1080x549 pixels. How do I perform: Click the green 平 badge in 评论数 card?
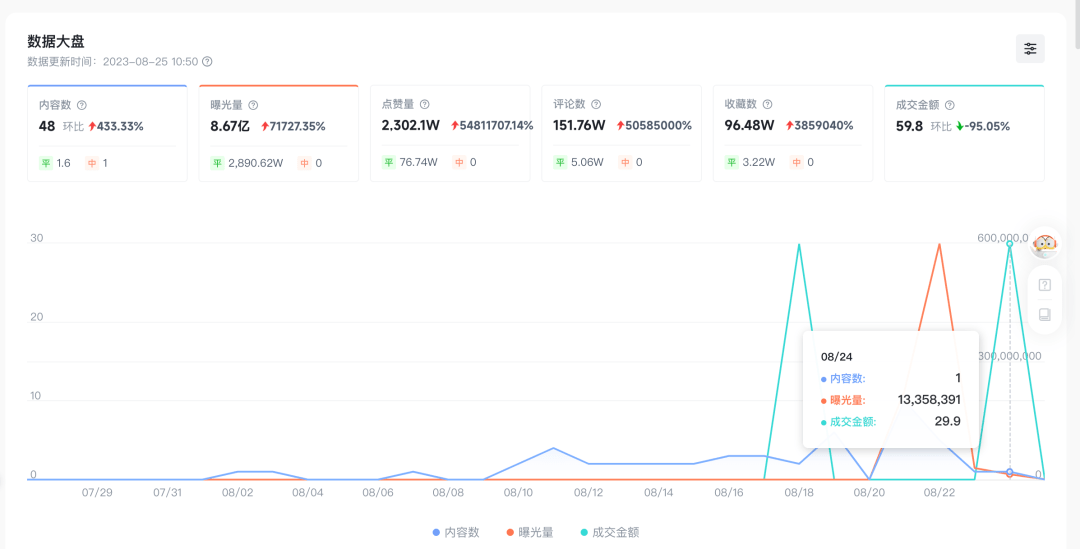(560, 163)
